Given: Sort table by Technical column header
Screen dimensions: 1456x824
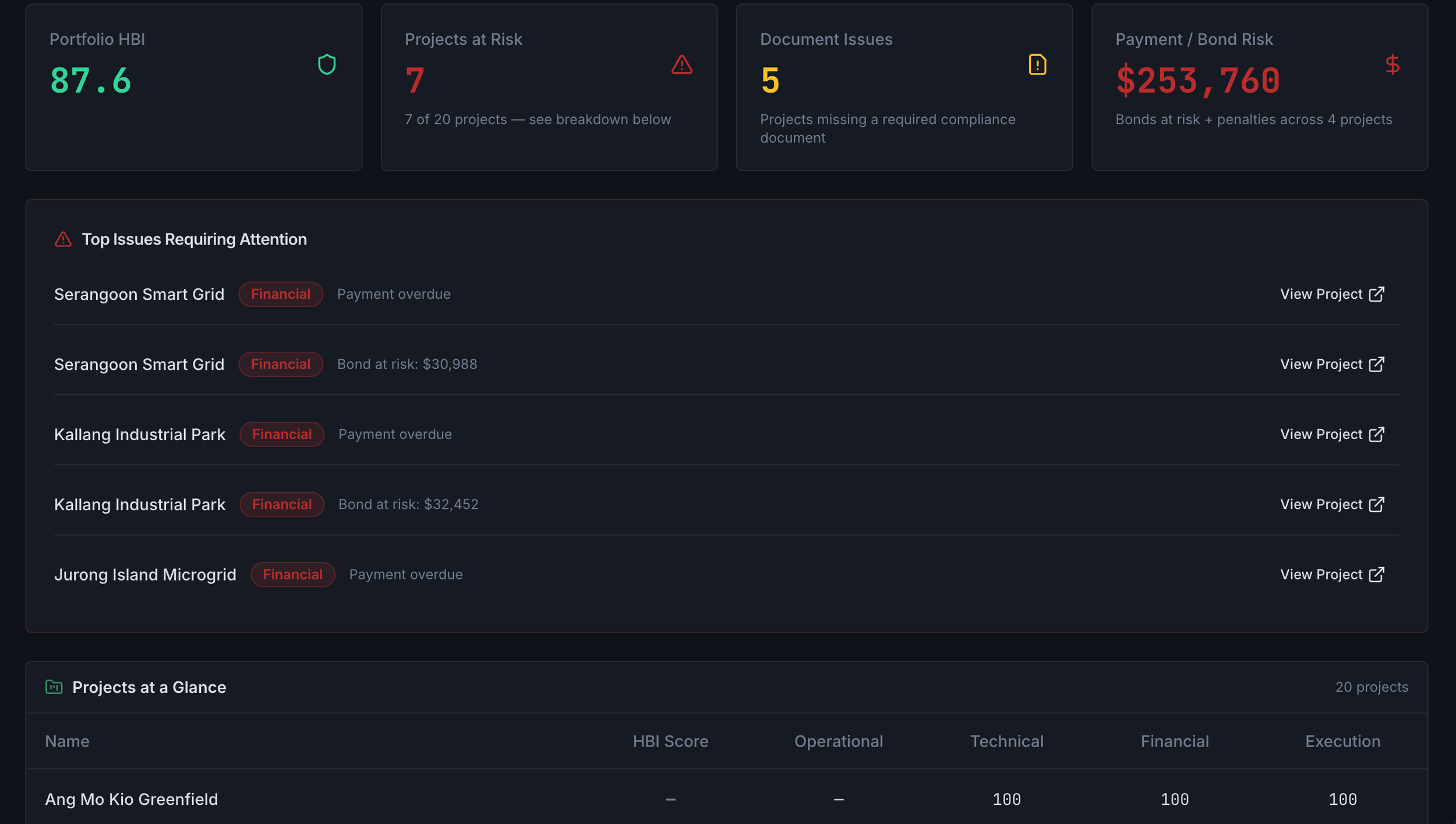Looking at the screenshot, I should click(x=1006, y=741).
